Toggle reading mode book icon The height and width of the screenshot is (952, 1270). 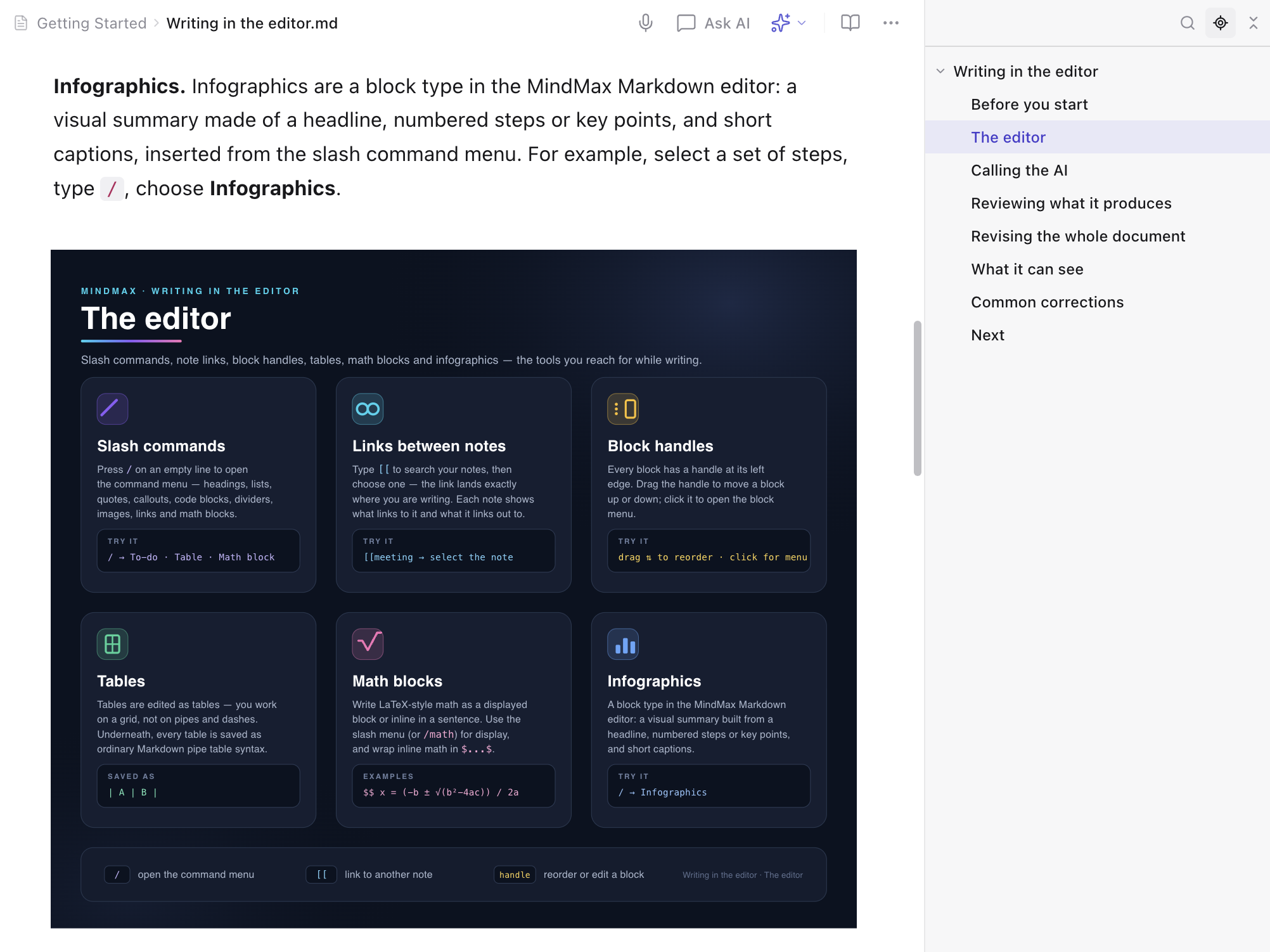(x=850, y=23)
